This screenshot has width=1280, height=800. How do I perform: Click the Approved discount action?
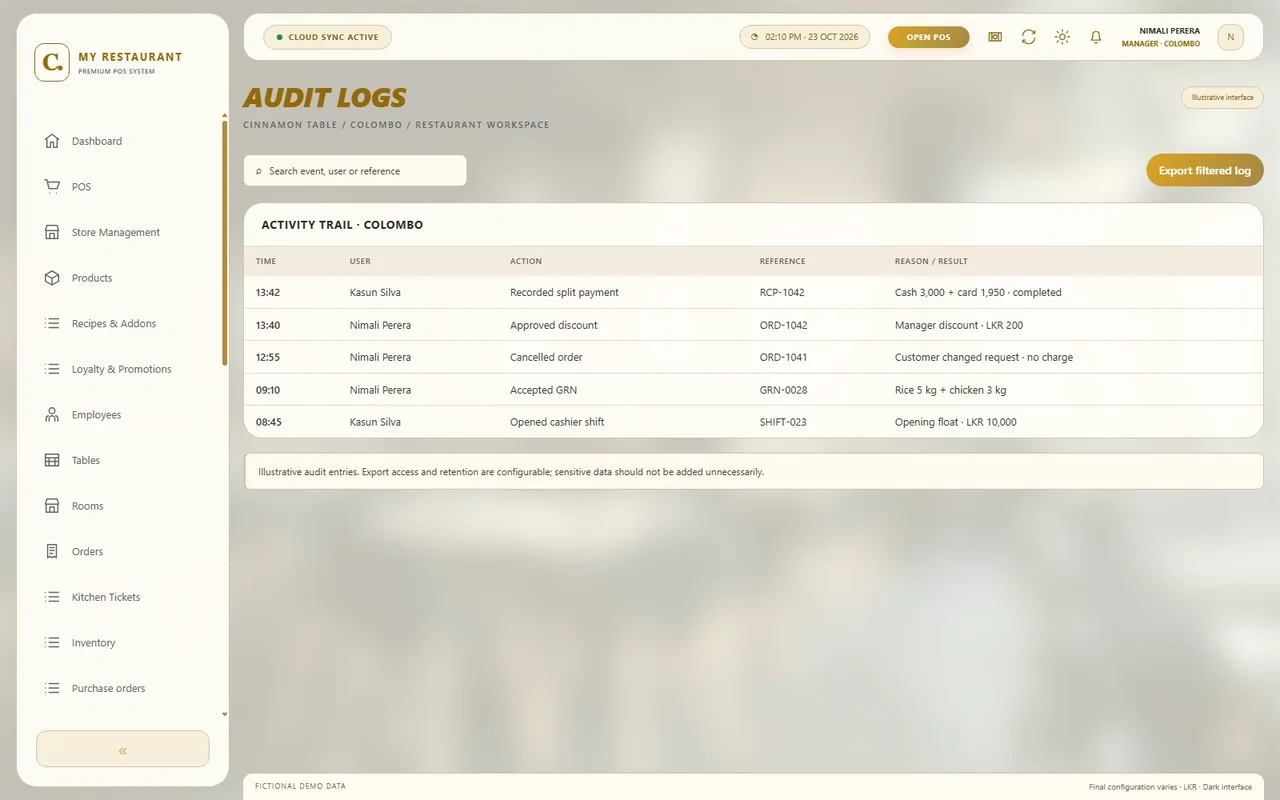tap(554, 325)
